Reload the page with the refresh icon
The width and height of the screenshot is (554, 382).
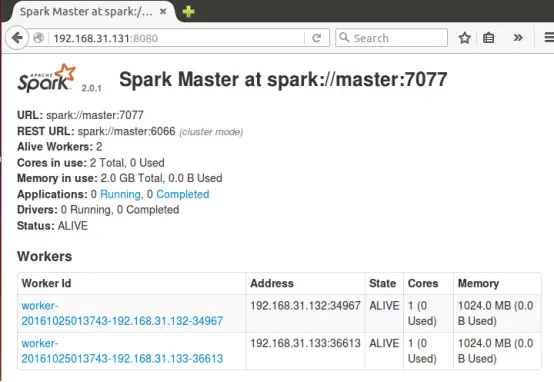click(x=317, y=38)
